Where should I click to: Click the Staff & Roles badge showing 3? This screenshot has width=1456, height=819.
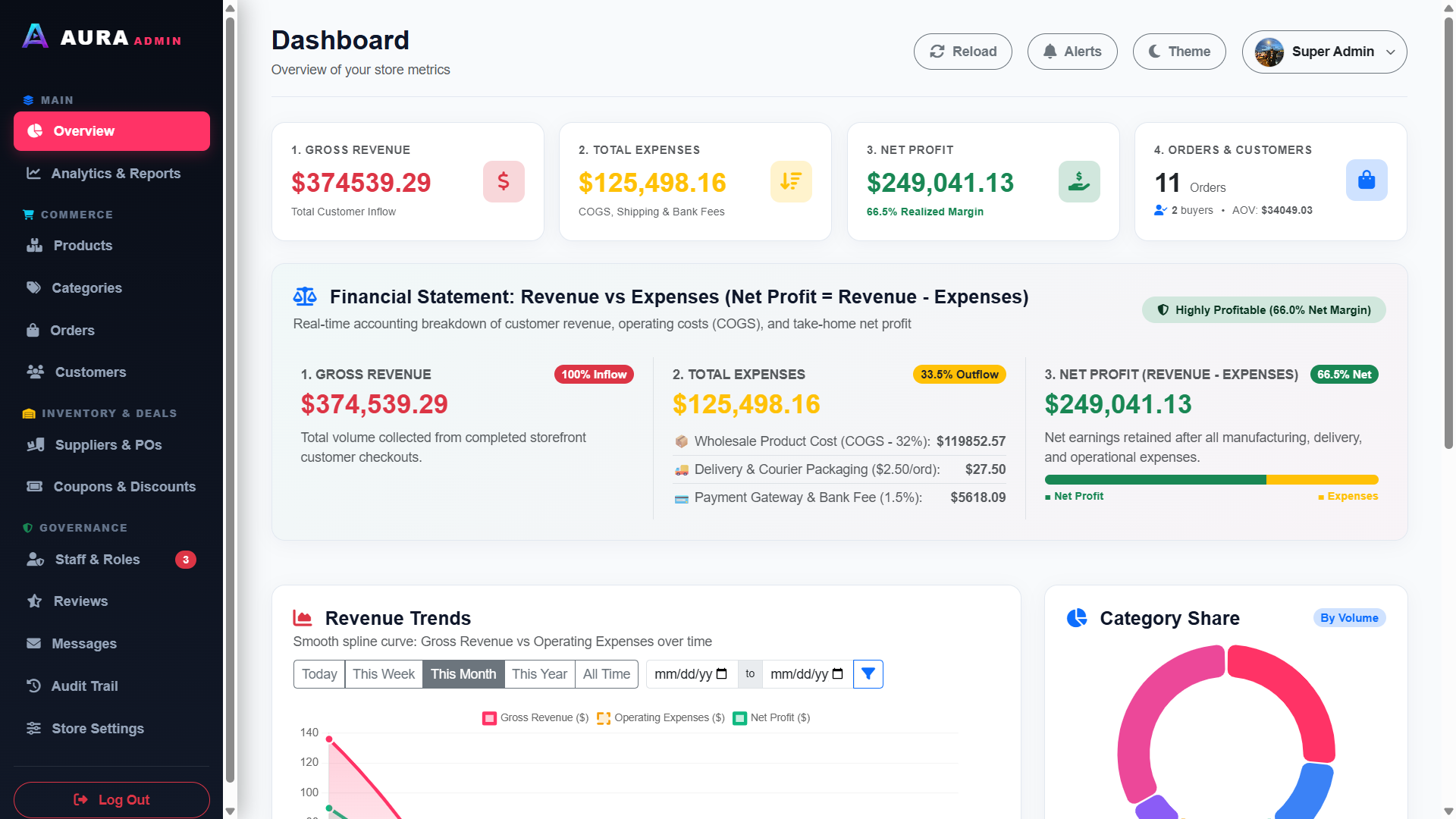(186, 560)
